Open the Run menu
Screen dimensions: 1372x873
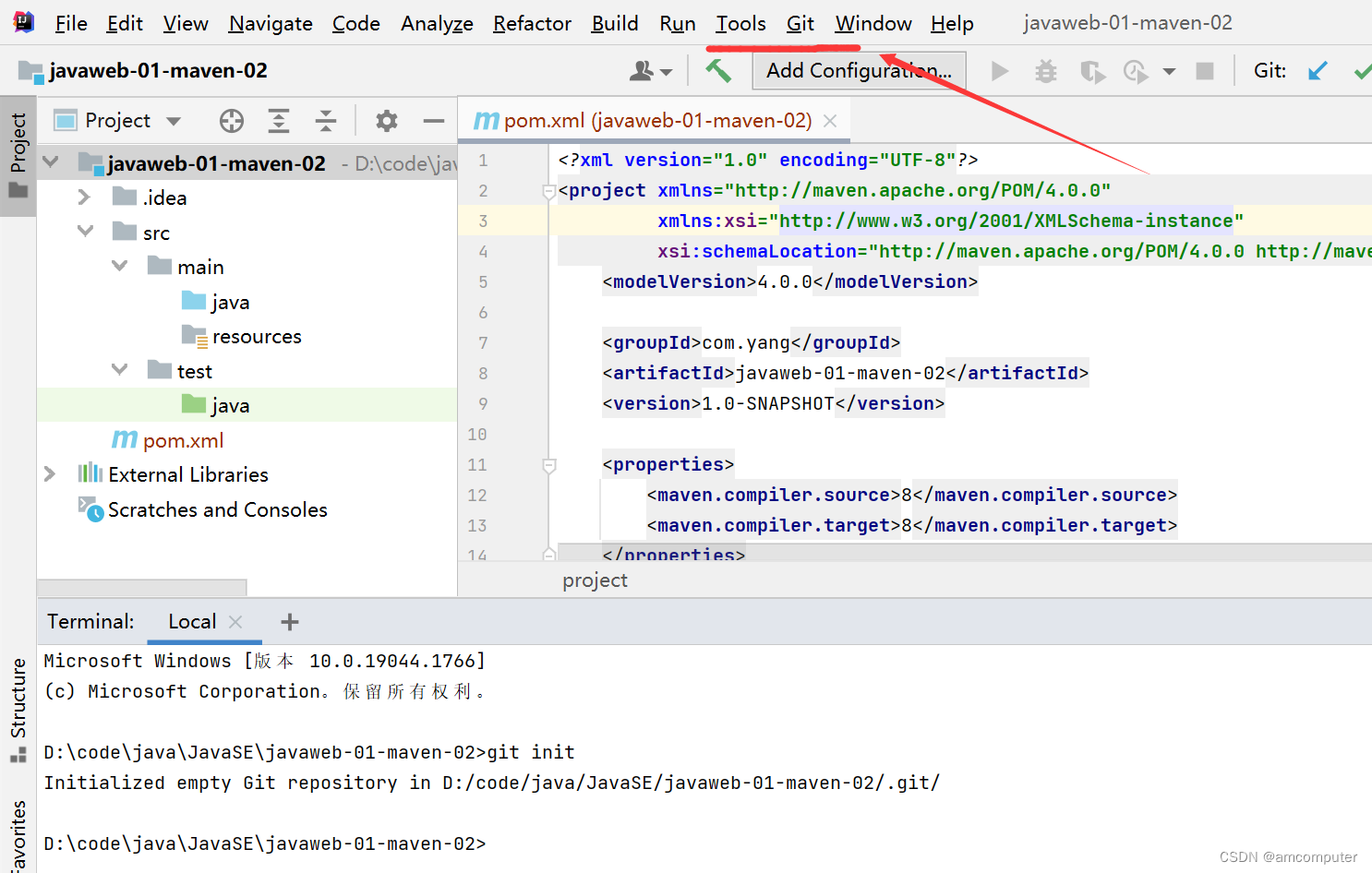click(678, 23)
